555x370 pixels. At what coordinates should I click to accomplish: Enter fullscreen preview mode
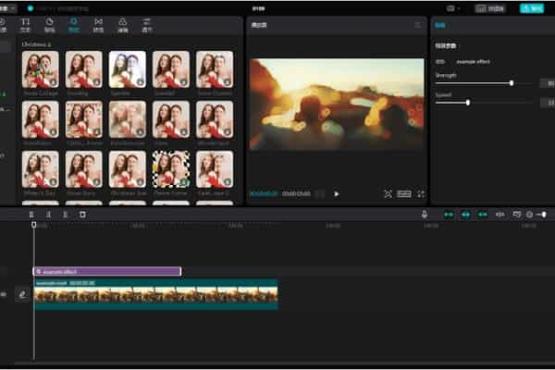(x=420, y=194)
